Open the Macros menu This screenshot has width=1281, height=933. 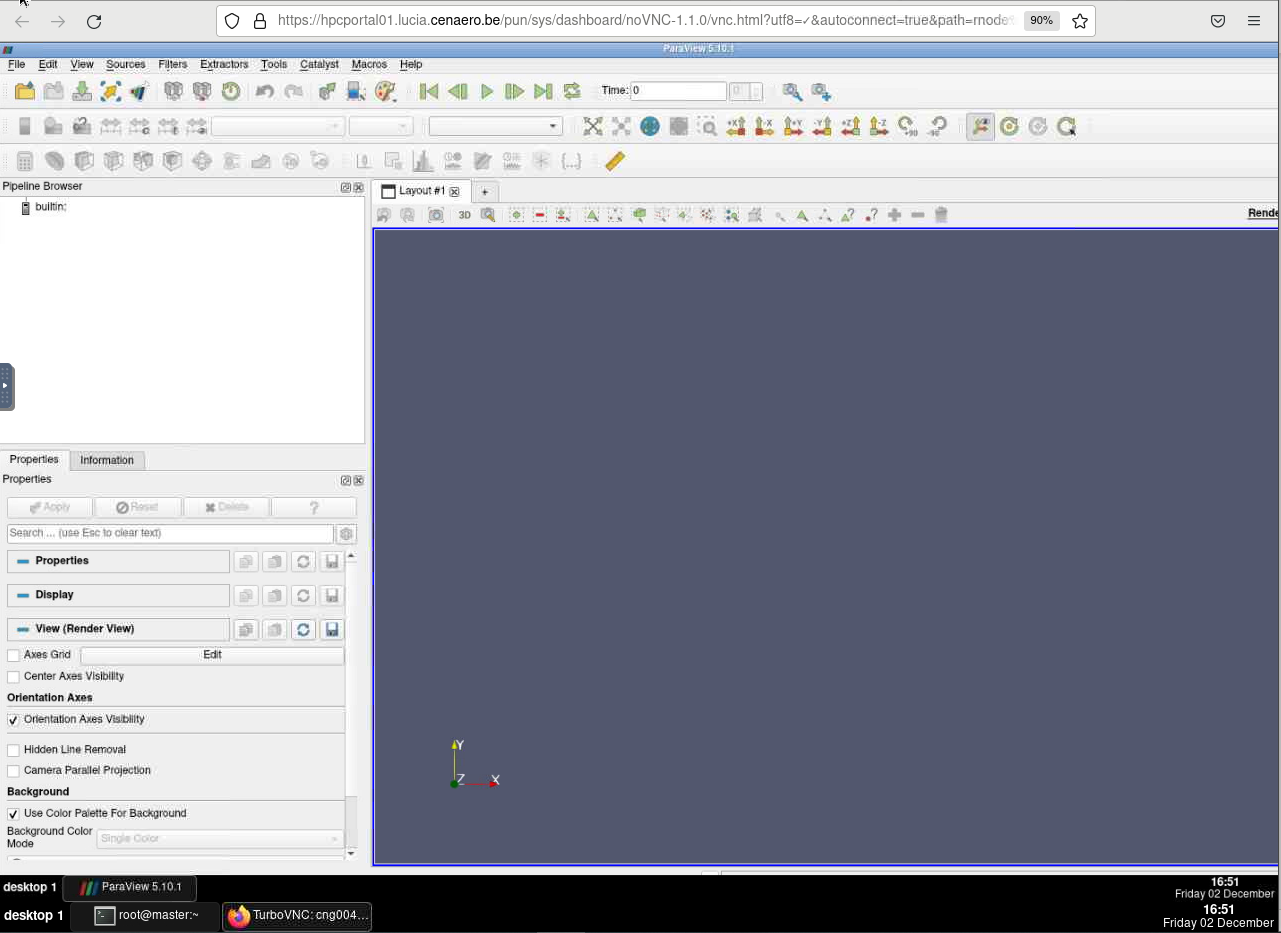coord(369,64)
